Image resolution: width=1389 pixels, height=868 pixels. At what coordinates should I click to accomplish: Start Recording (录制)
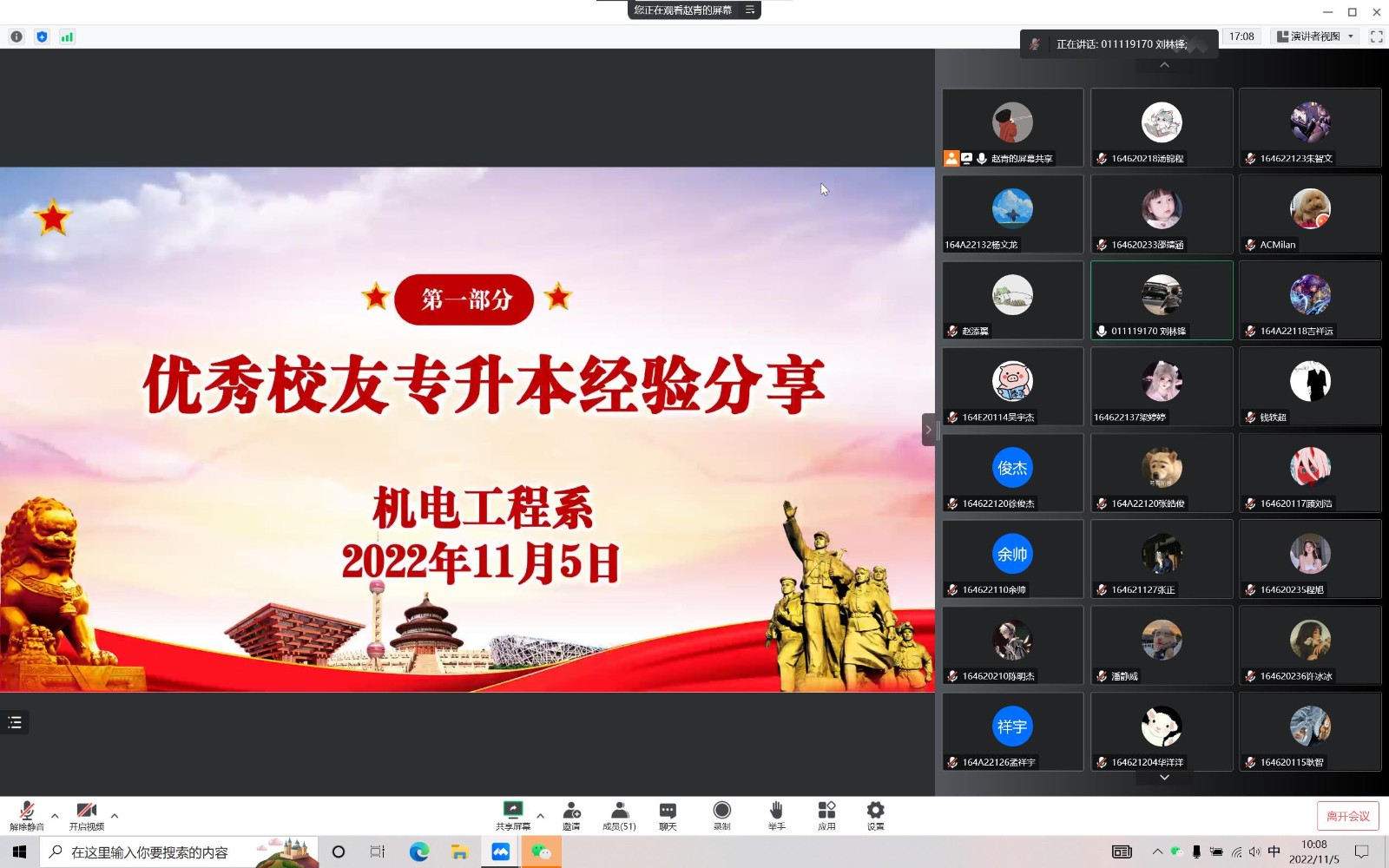coord(721,815)
